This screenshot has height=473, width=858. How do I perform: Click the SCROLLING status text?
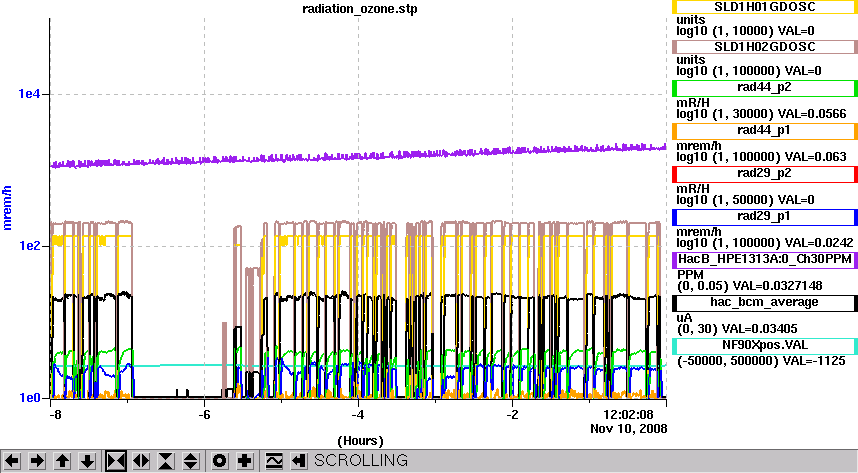(361, 460)
